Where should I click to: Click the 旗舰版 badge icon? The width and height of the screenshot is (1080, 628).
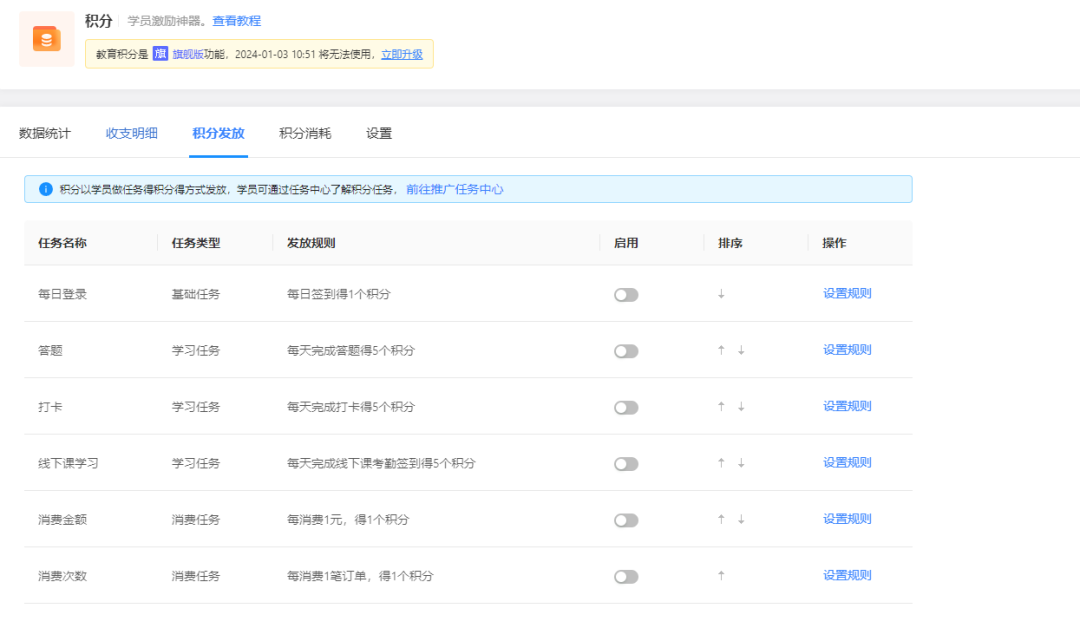click(x=160, y=54)
